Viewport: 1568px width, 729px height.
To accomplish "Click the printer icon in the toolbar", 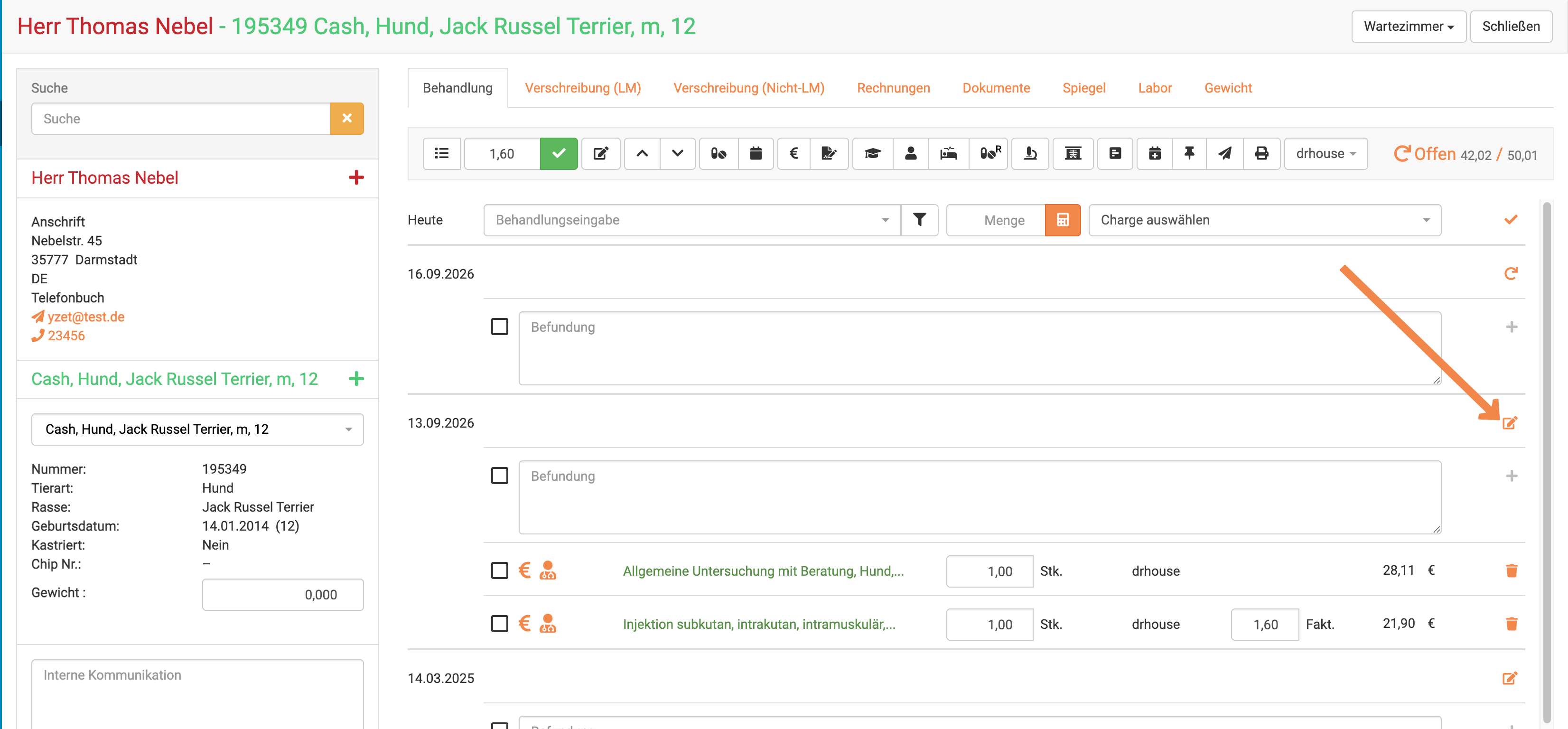I will pyautogui.click(x=1262, y=153).
